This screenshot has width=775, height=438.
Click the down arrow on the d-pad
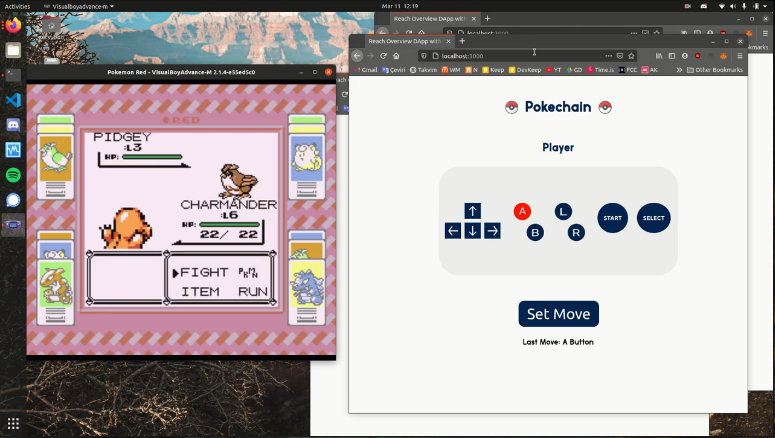coord(473,231)
